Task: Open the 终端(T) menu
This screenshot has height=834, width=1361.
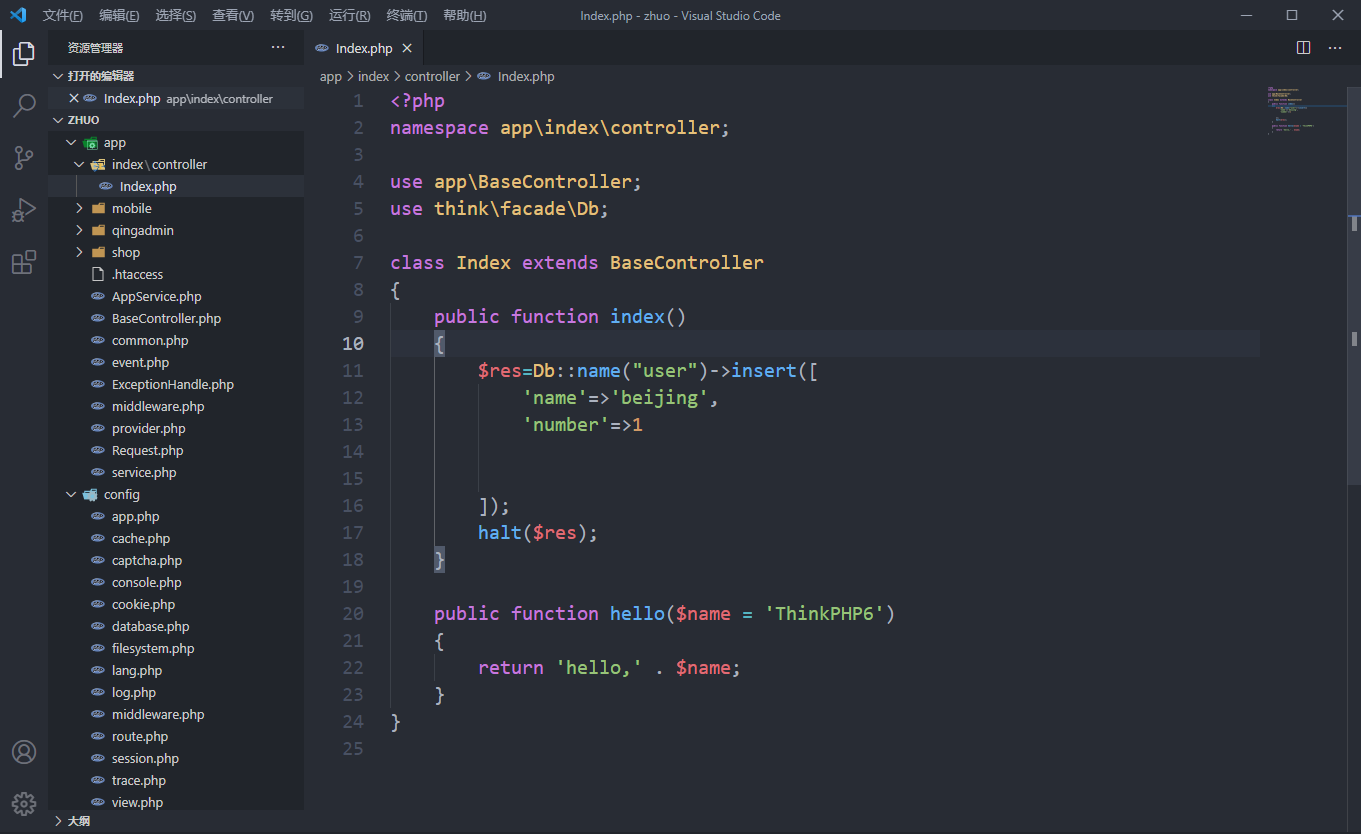Action: tap(406, 16)
